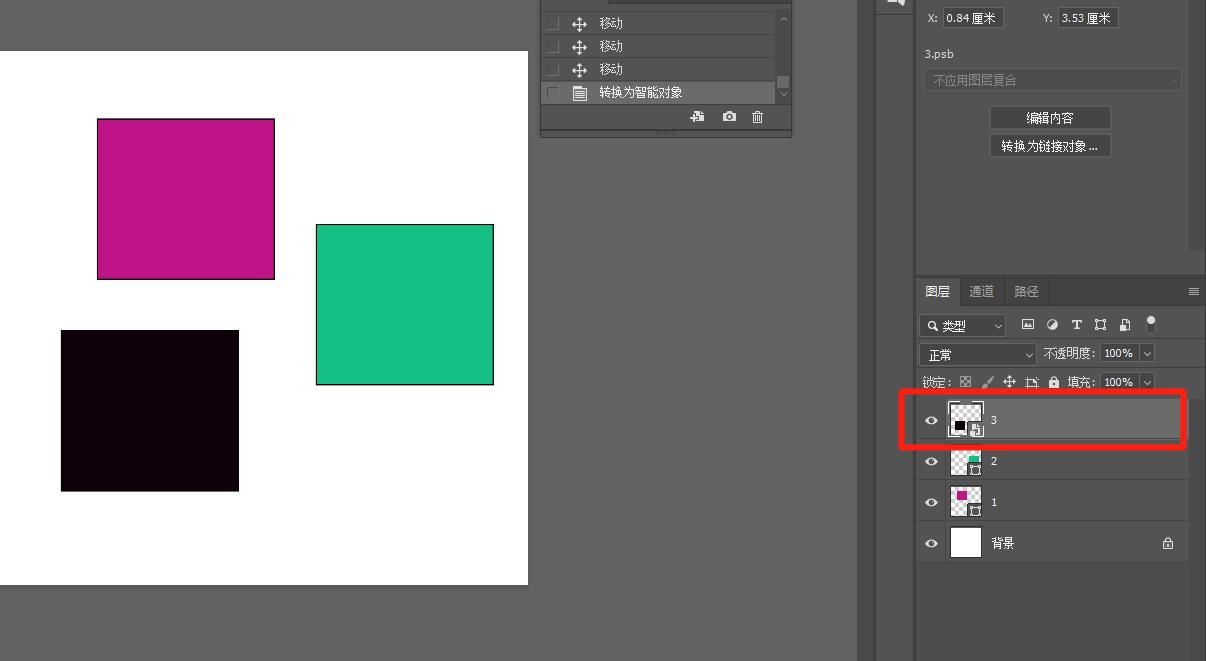The image size is (1206, 661).
Task: Select layer 2 thumbnail with green square
Action: (x=966, y=462)
